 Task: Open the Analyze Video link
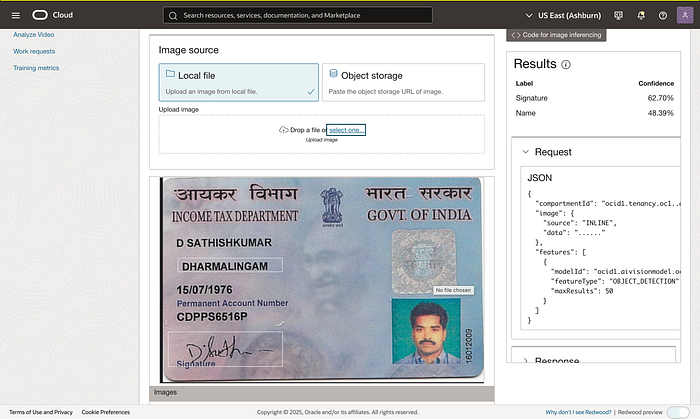[33, 34]
